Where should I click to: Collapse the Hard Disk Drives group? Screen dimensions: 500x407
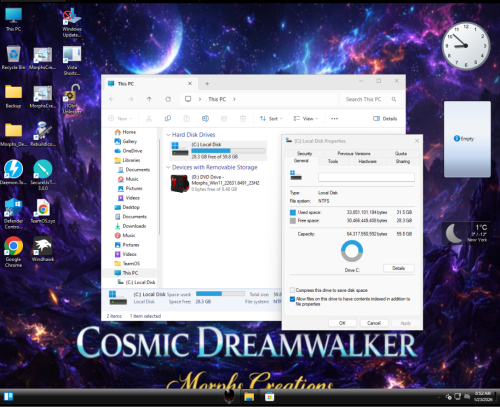pos(168,135)
